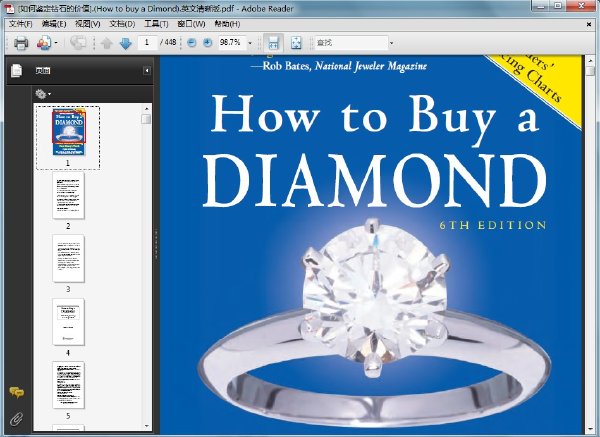Select page 2 thumbnail
The height and width of the screenshot is (437, 600).
coord(68,195)
